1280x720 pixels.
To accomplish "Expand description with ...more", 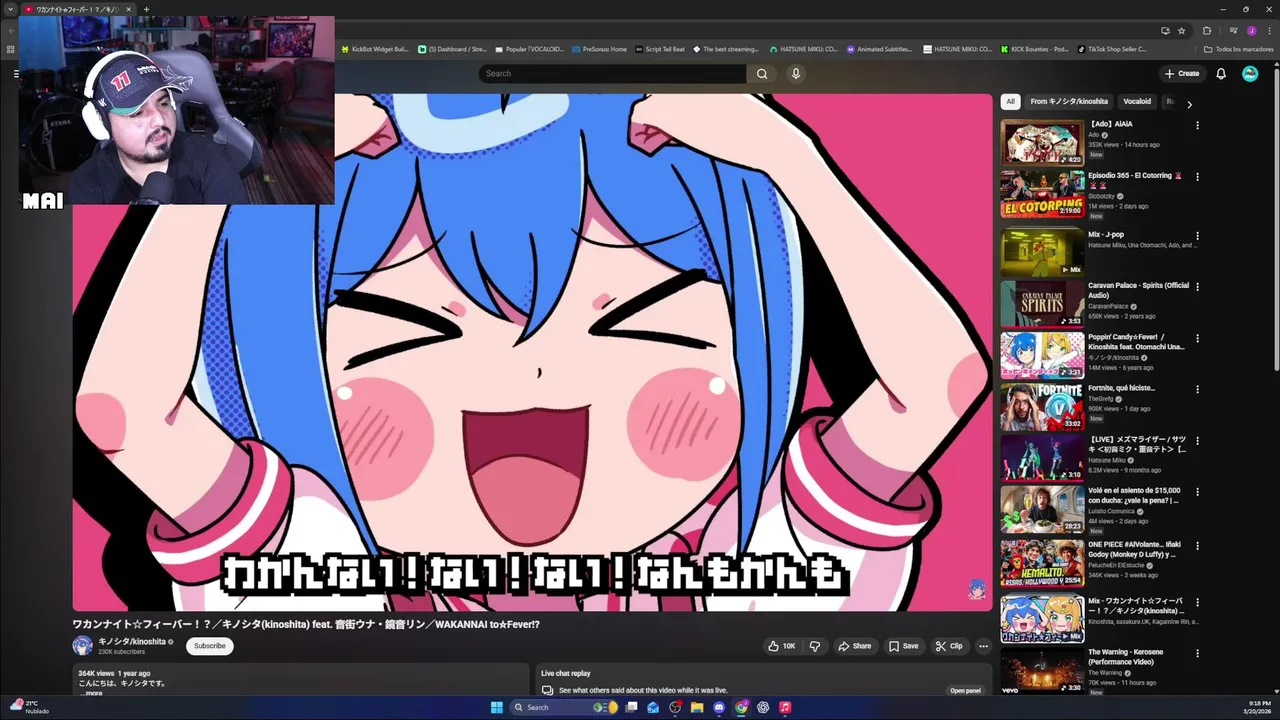I will point(92,693).
